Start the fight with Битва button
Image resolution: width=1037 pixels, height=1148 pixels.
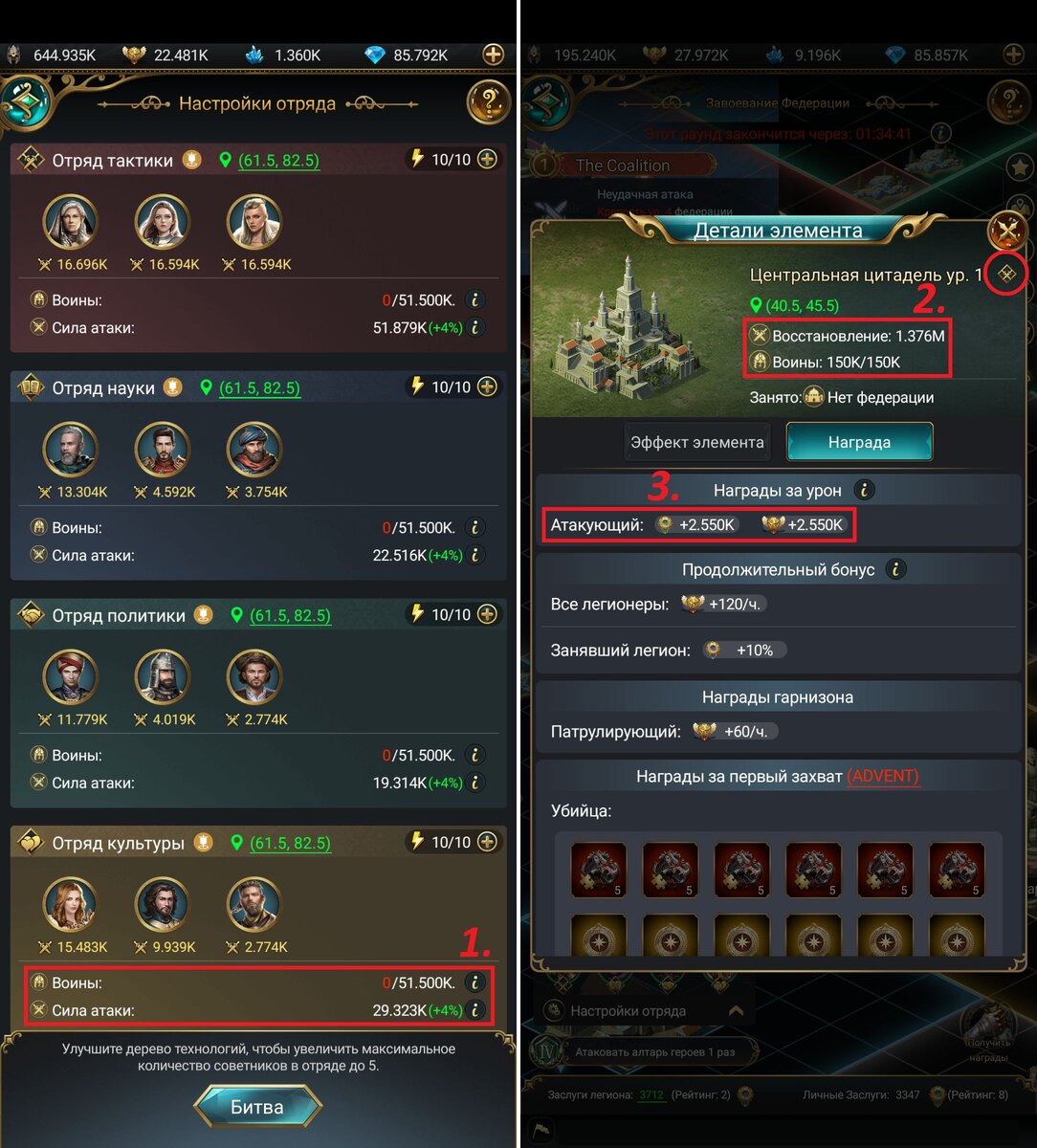[x=257, y=1107]
